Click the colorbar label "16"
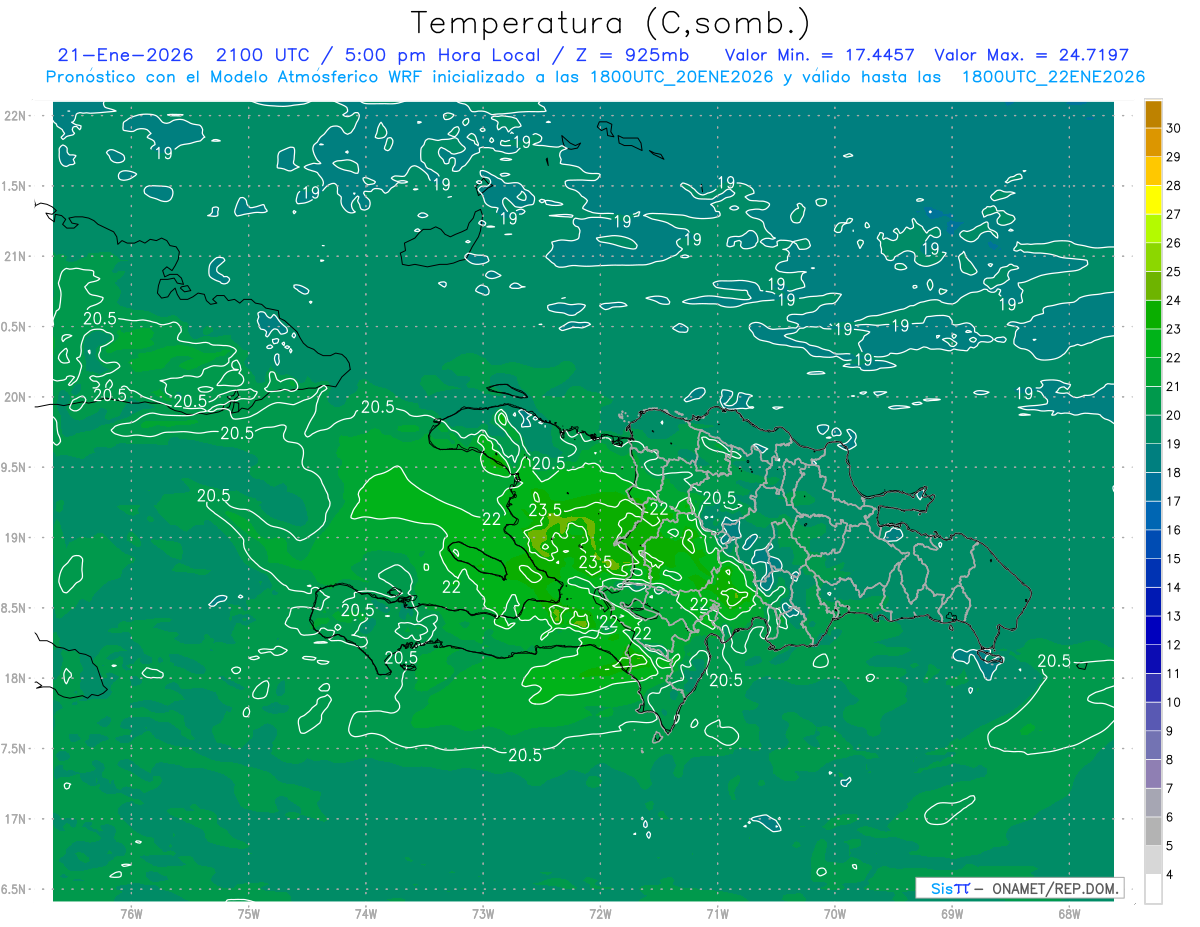Image resolution: width=1200 pixels, height=927 pixels. tap(1174, 530)
